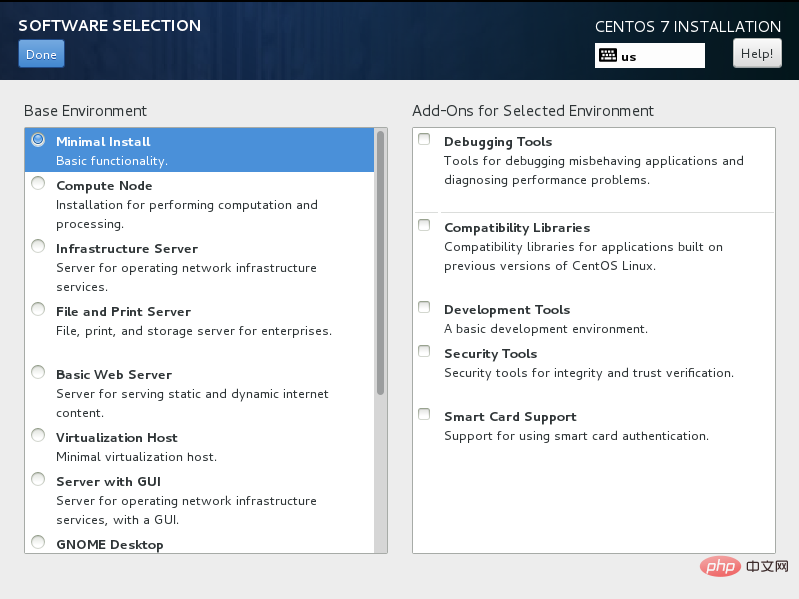Viewport: 799px width, 599px height.
Task: Click the 'Development Tools' title text
Action: point(507,310)
